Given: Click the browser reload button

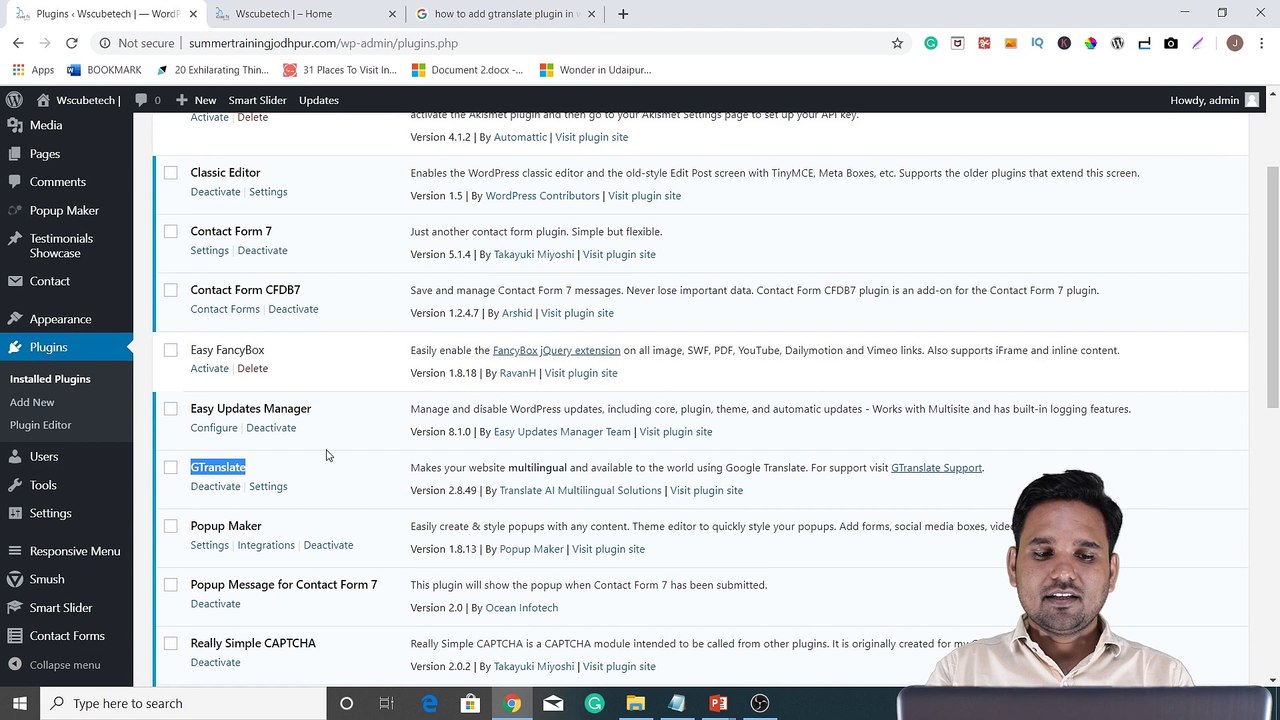Looking at the screenshot, I should point(72,43).
